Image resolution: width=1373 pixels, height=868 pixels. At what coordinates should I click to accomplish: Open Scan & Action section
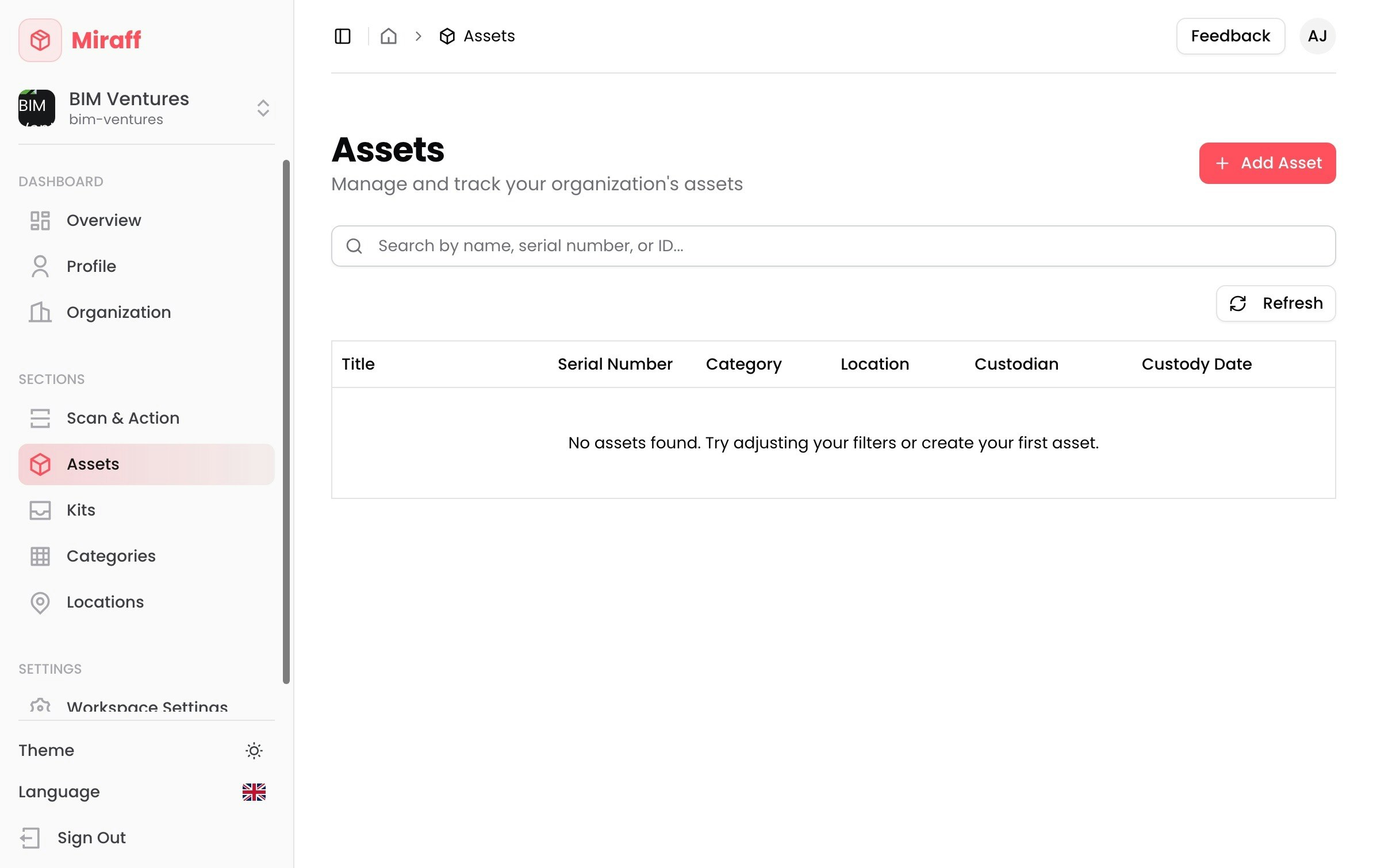(x=122, y=418)
